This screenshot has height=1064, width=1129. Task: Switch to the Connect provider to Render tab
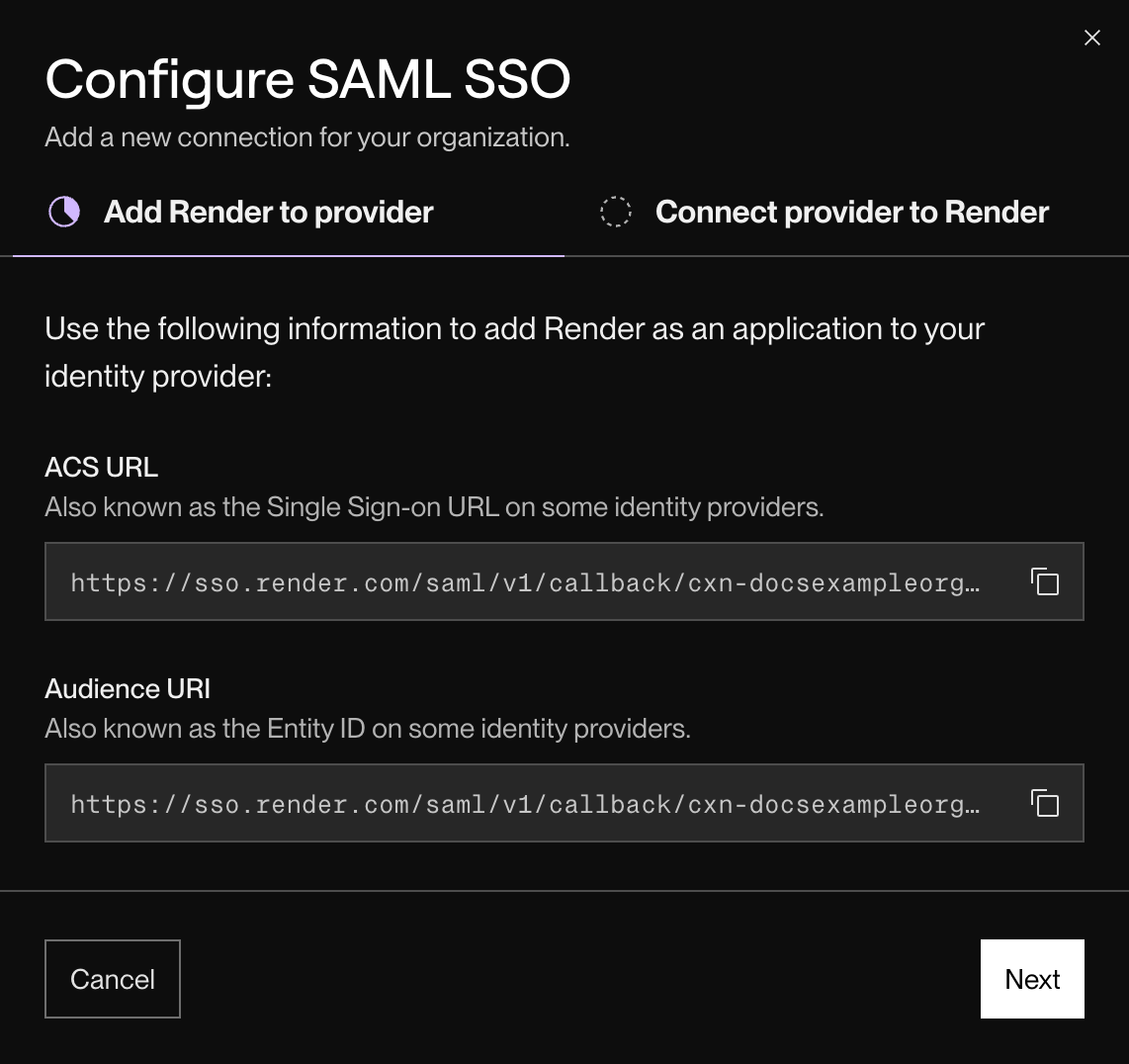(851, 211)
